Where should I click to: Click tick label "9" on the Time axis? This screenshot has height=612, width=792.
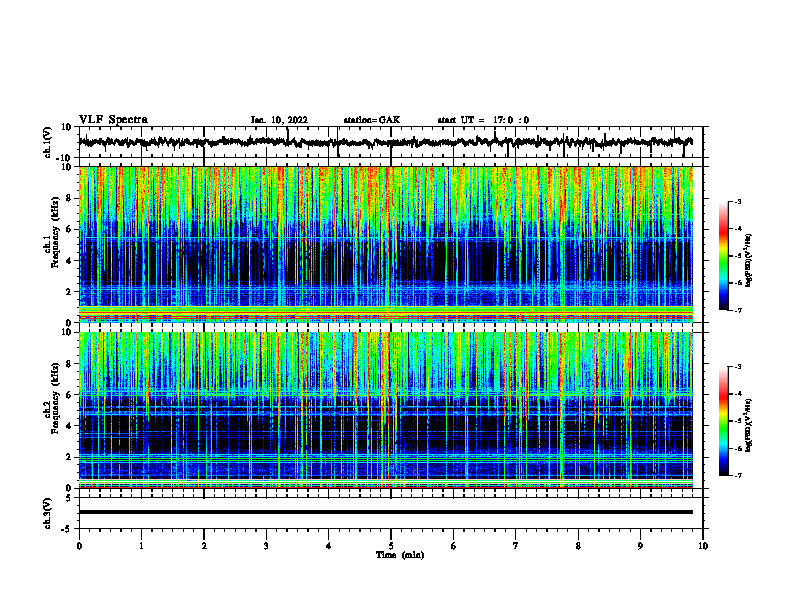(640, 546)
